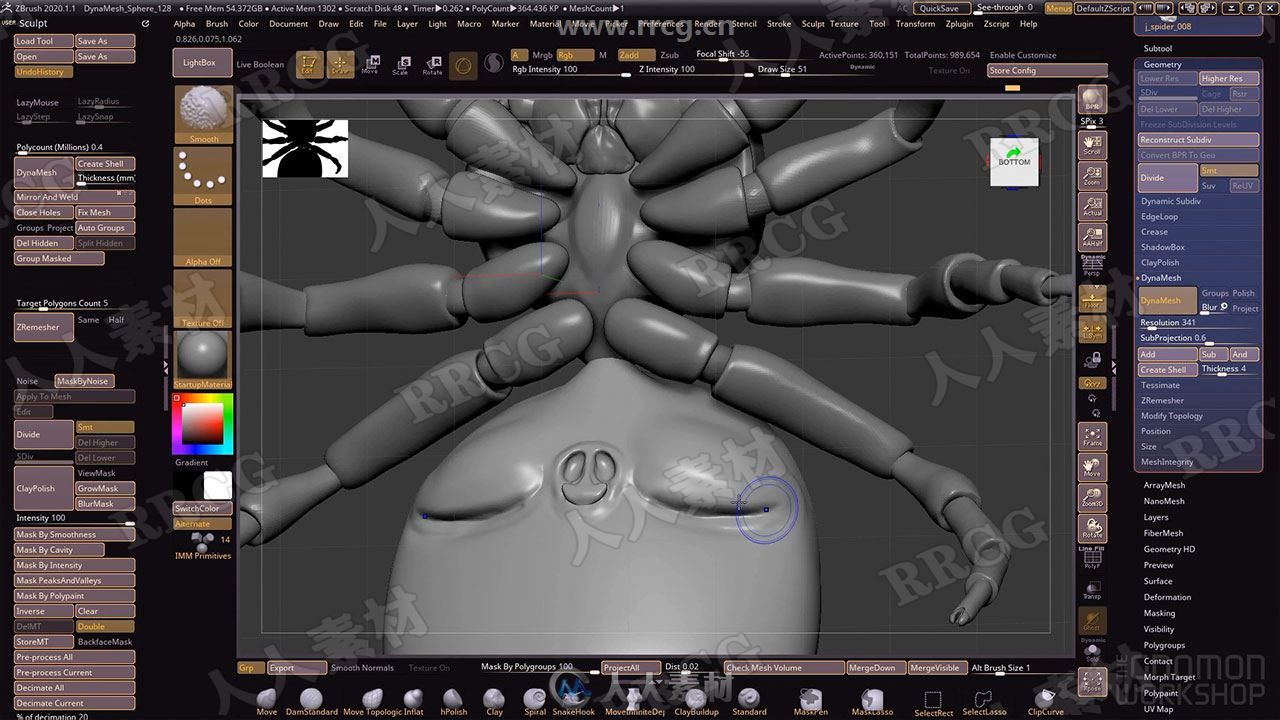Expand the NanoMesh subpalette
1280x720 pixels.
1164,501
